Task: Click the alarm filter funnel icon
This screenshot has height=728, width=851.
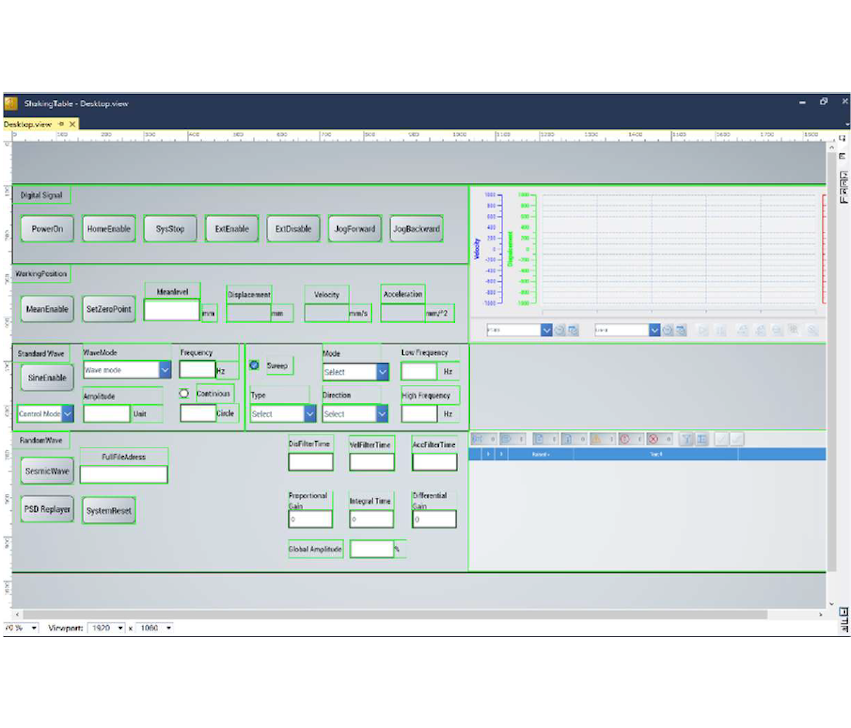Action: pos(686,438)
